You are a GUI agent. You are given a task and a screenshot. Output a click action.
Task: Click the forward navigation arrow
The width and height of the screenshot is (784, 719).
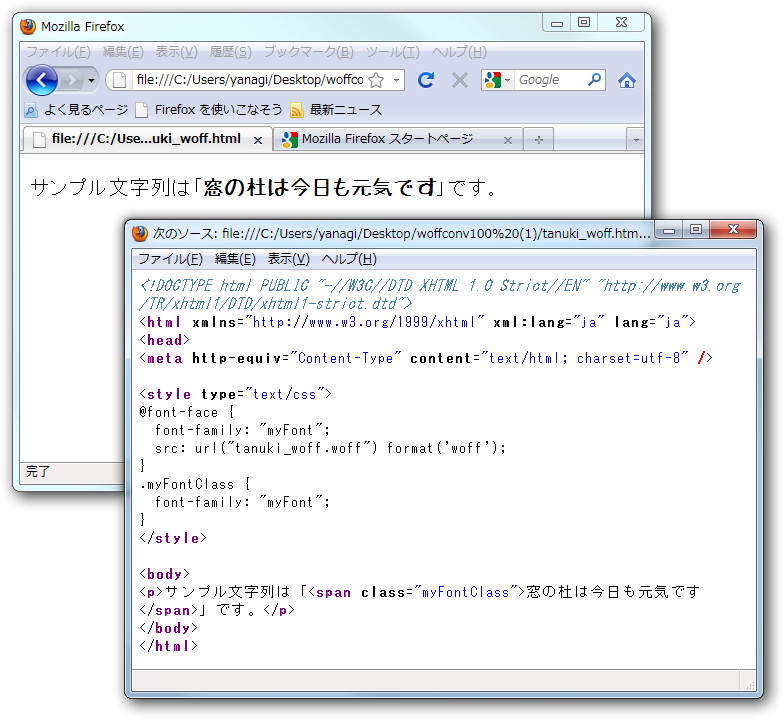(x=72, y=80)
